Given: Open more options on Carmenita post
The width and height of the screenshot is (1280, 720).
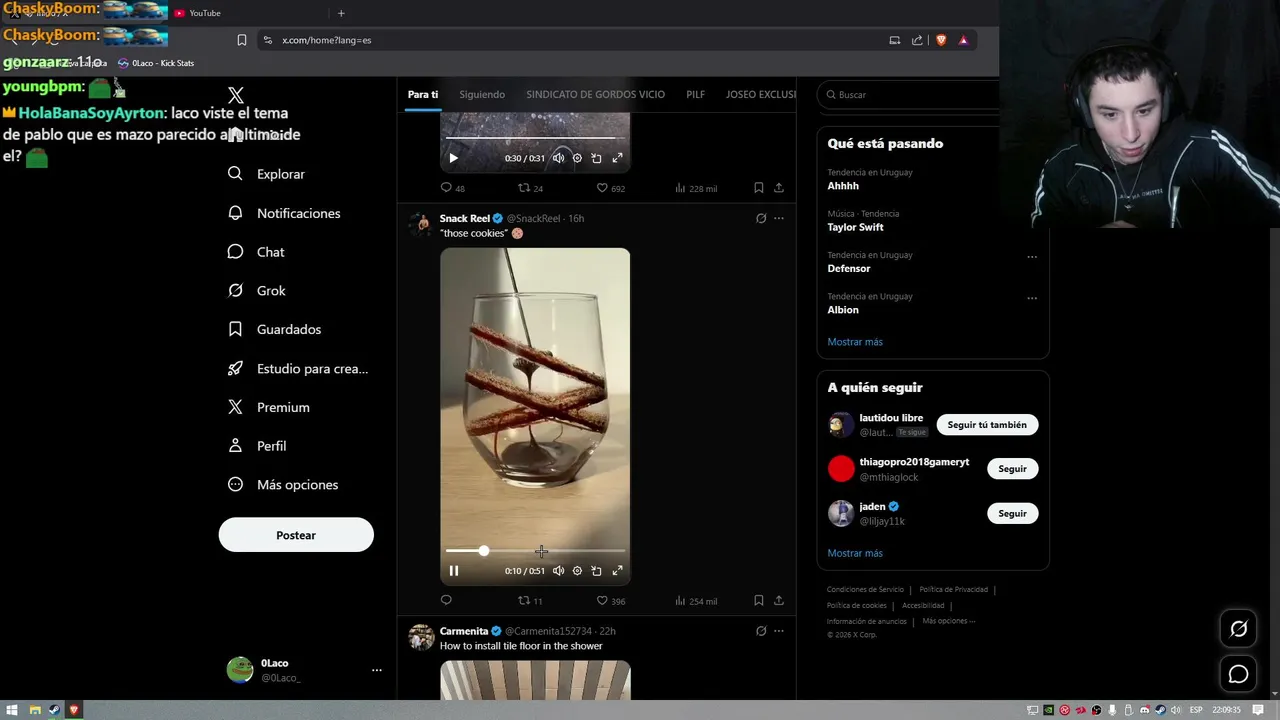Looking at the screenshot, I should (779, 631).
